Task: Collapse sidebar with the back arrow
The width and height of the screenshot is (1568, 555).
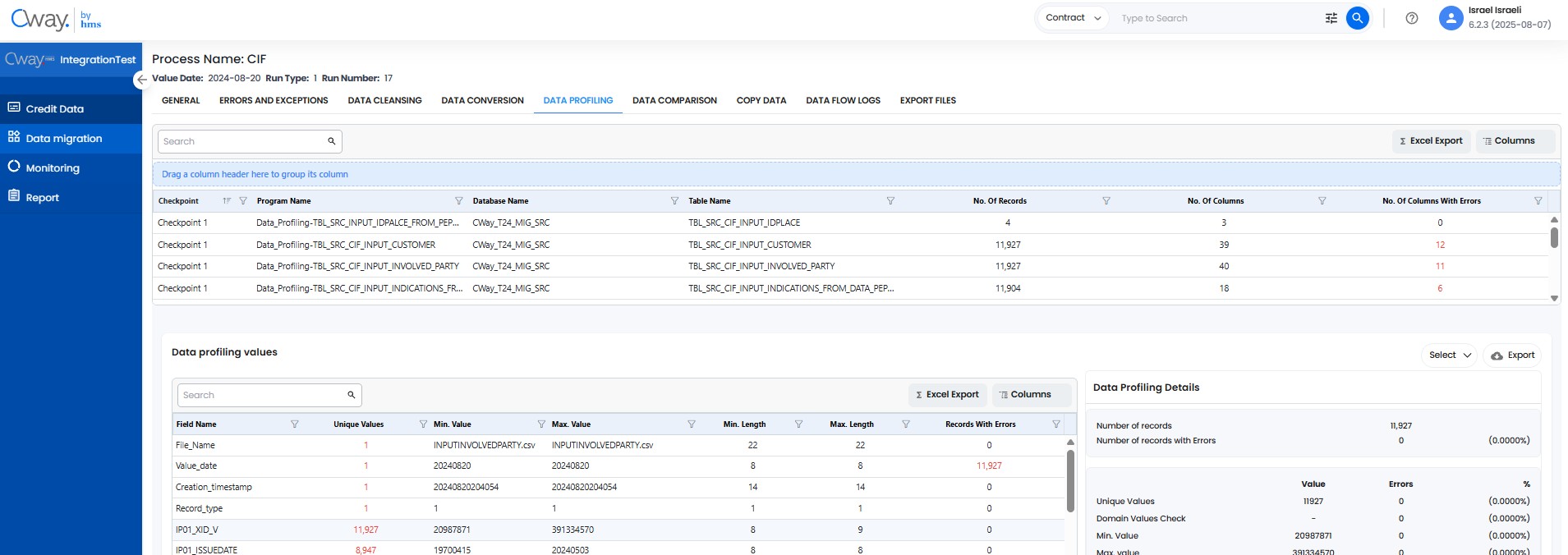Action: pos(141,80)
